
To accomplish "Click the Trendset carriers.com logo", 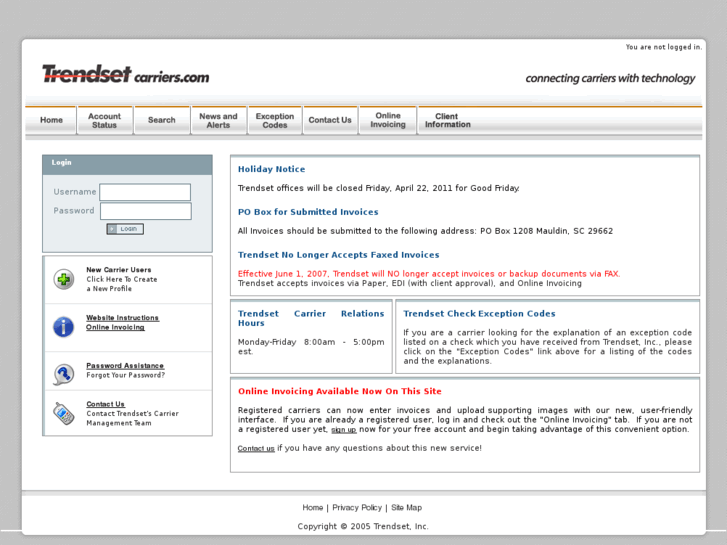I will pyautogui.click(x=126, y=74).
